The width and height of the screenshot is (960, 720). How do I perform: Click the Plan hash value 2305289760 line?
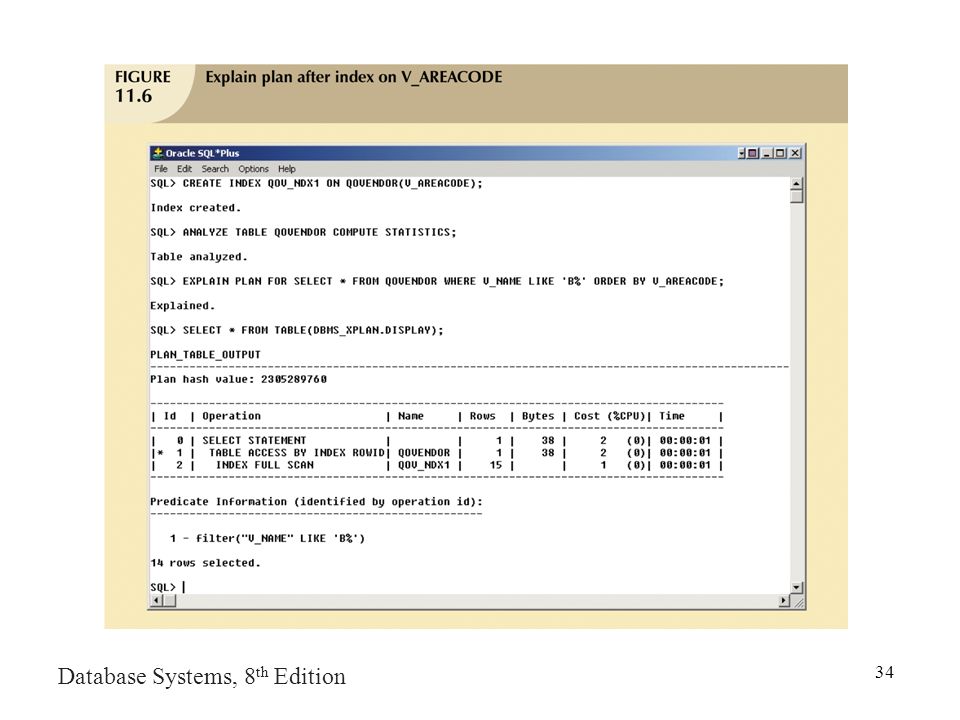tap(238, 379)
